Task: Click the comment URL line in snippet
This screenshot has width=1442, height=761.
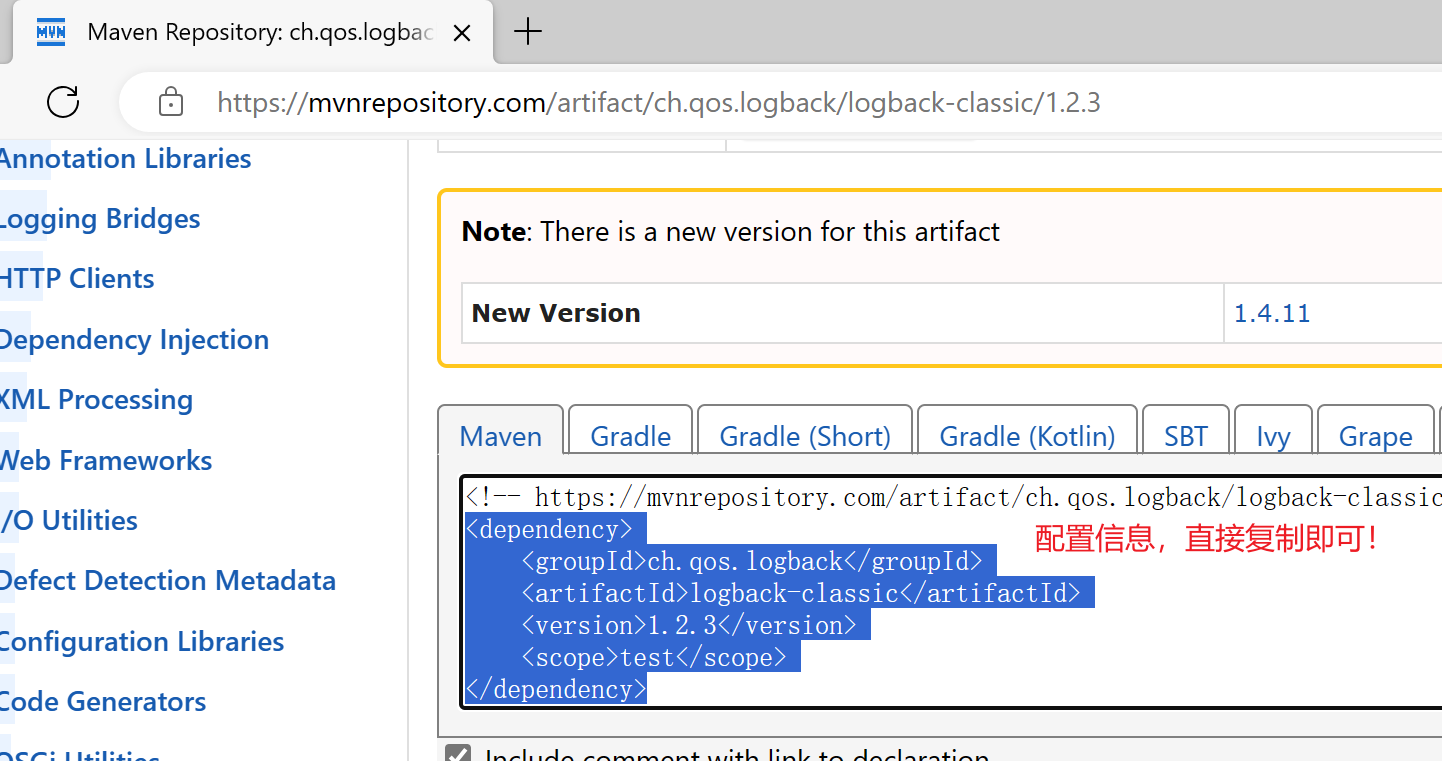Action: [954, 497]
